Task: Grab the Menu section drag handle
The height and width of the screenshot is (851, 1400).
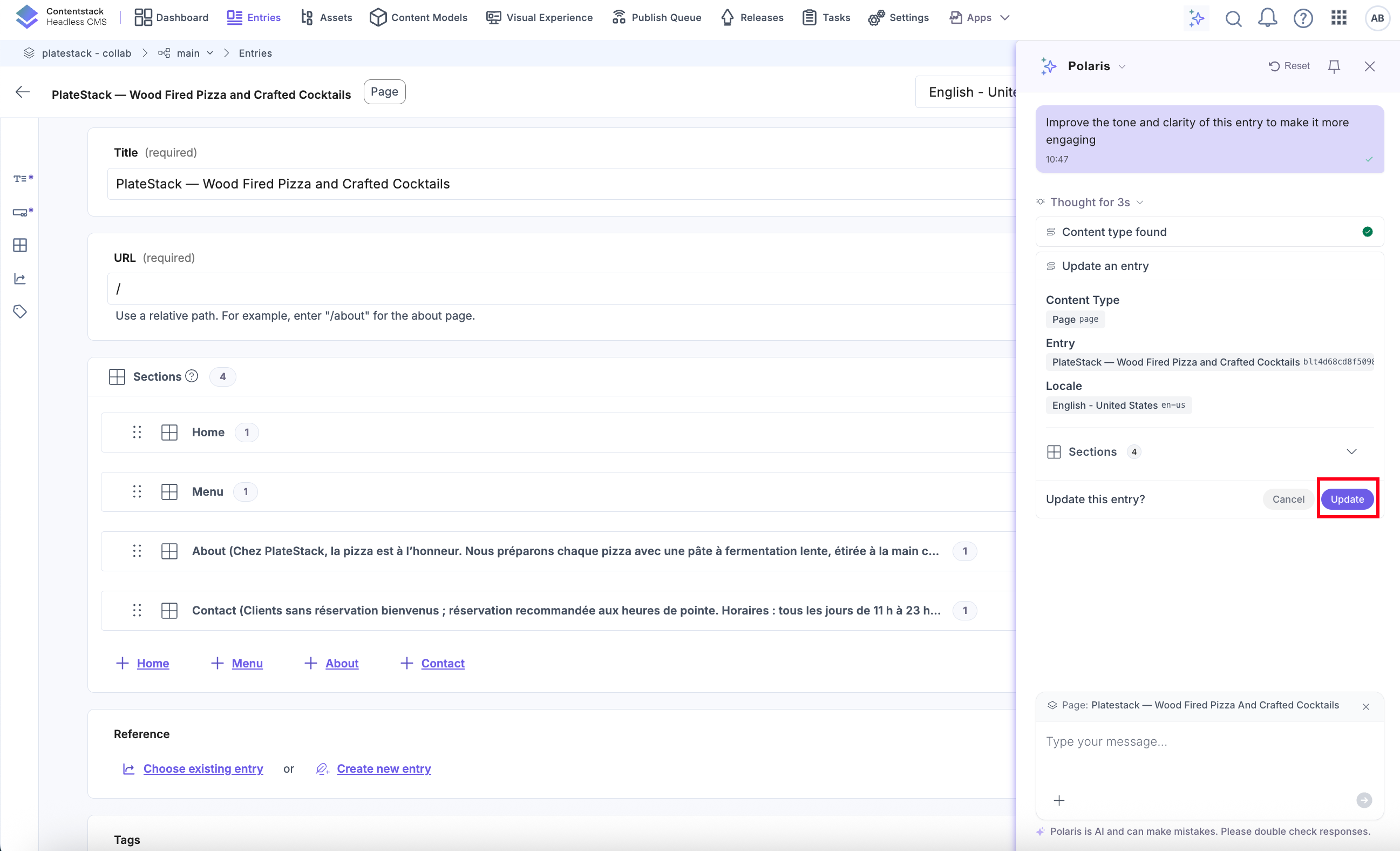Action: 137,491
